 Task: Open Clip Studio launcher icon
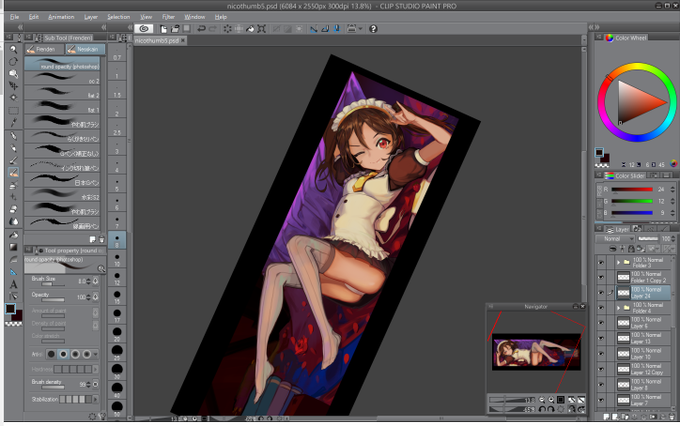[x=144, y=29]
